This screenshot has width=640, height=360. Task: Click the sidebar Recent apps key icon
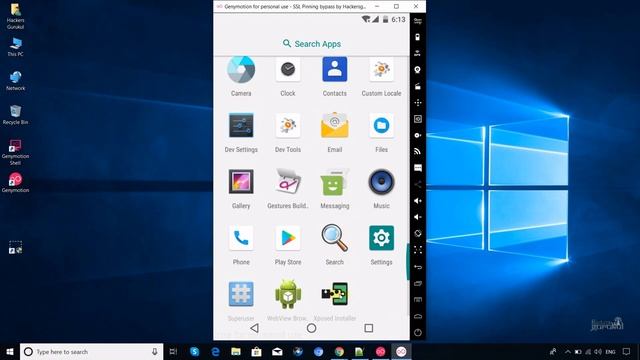click(418, 283)
